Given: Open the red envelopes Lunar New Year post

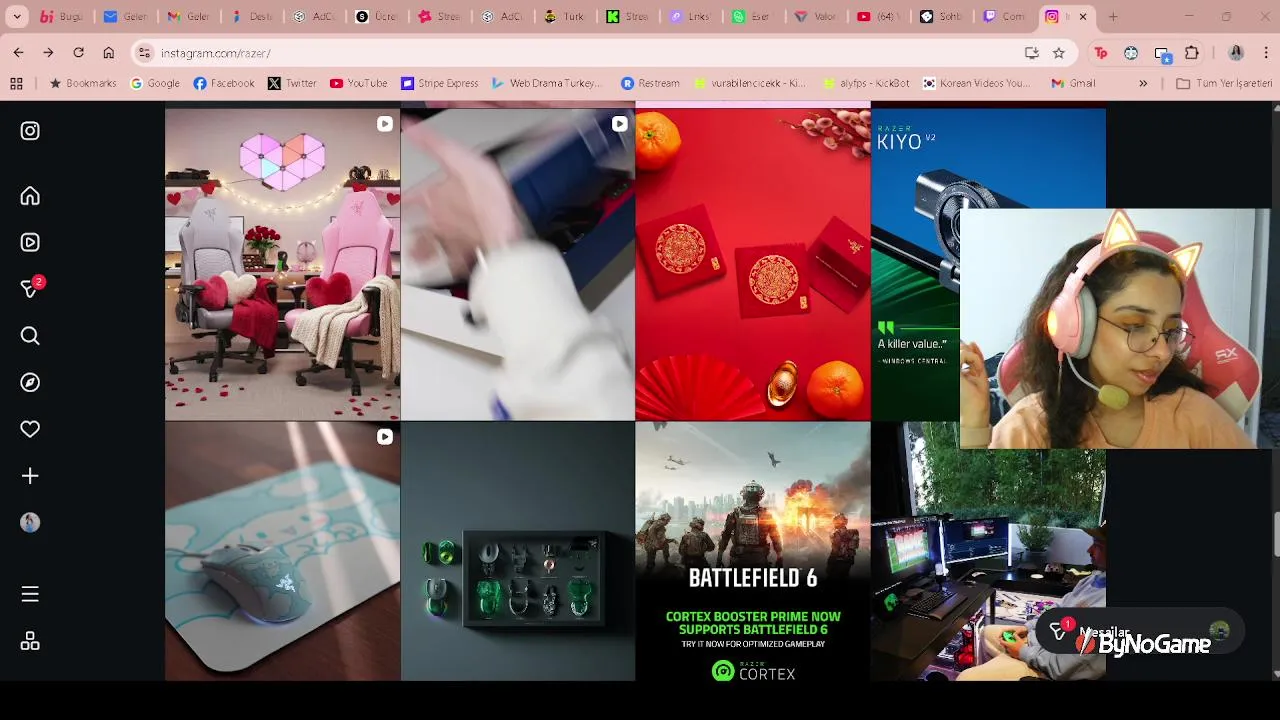Looking at the screenshot, I should (x=753, y=264).
